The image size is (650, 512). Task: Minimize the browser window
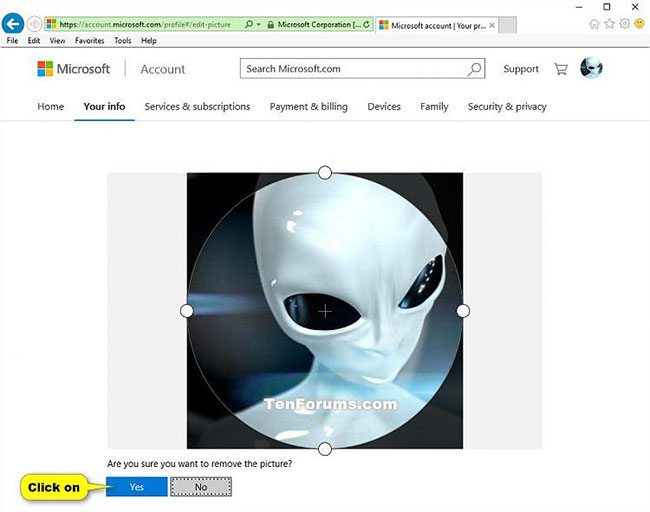click(x=579, y=7)
